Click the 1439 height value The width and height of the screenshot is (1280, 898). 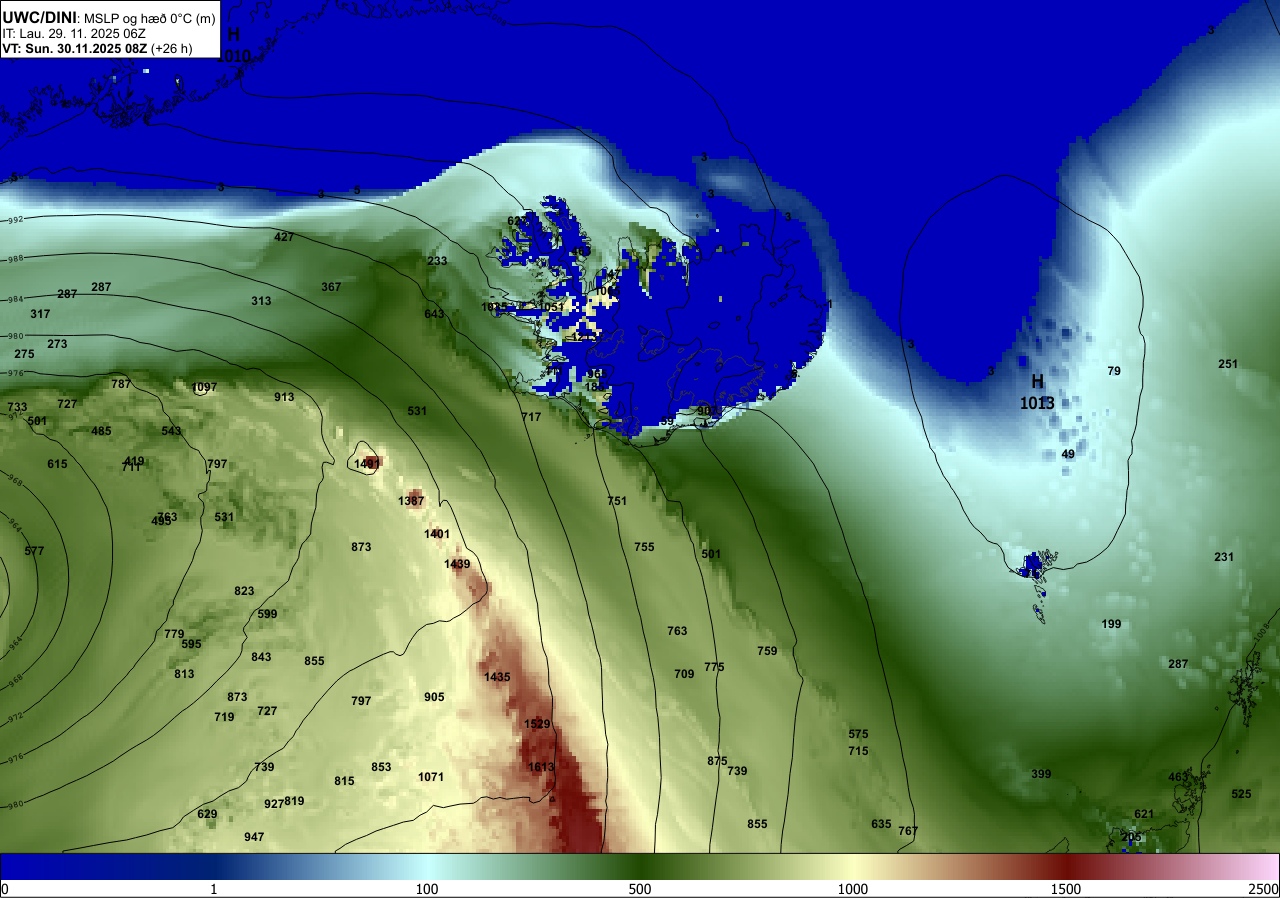[457, 565]
